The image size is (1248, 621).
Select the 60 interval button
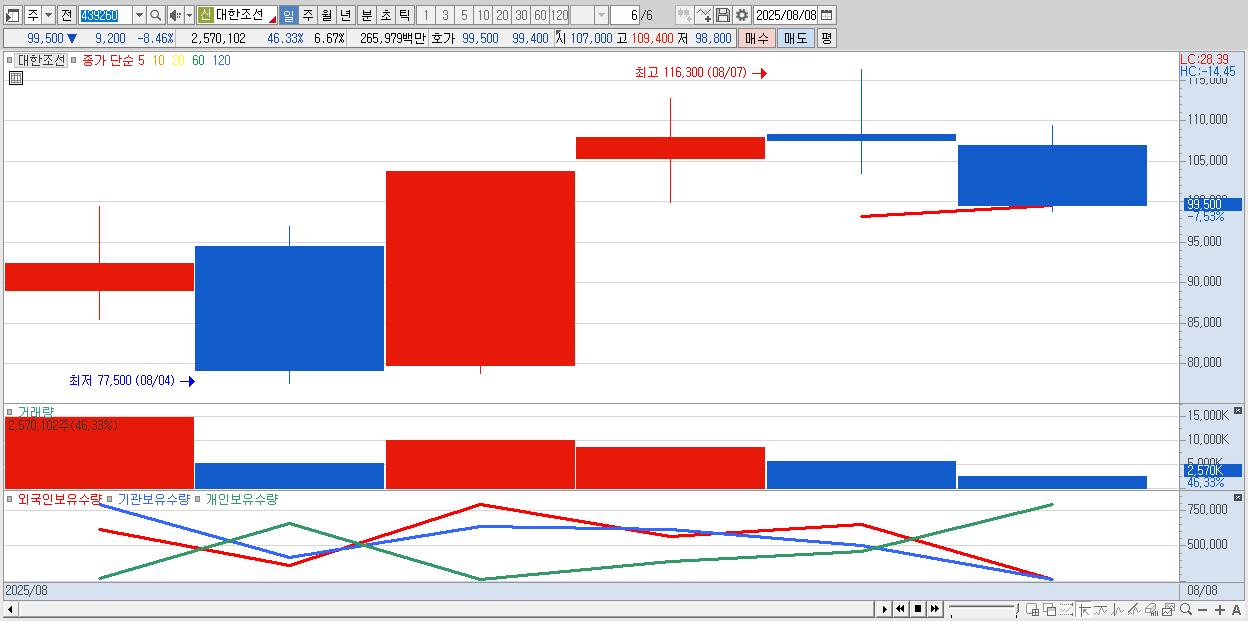[x=540, y=15]
